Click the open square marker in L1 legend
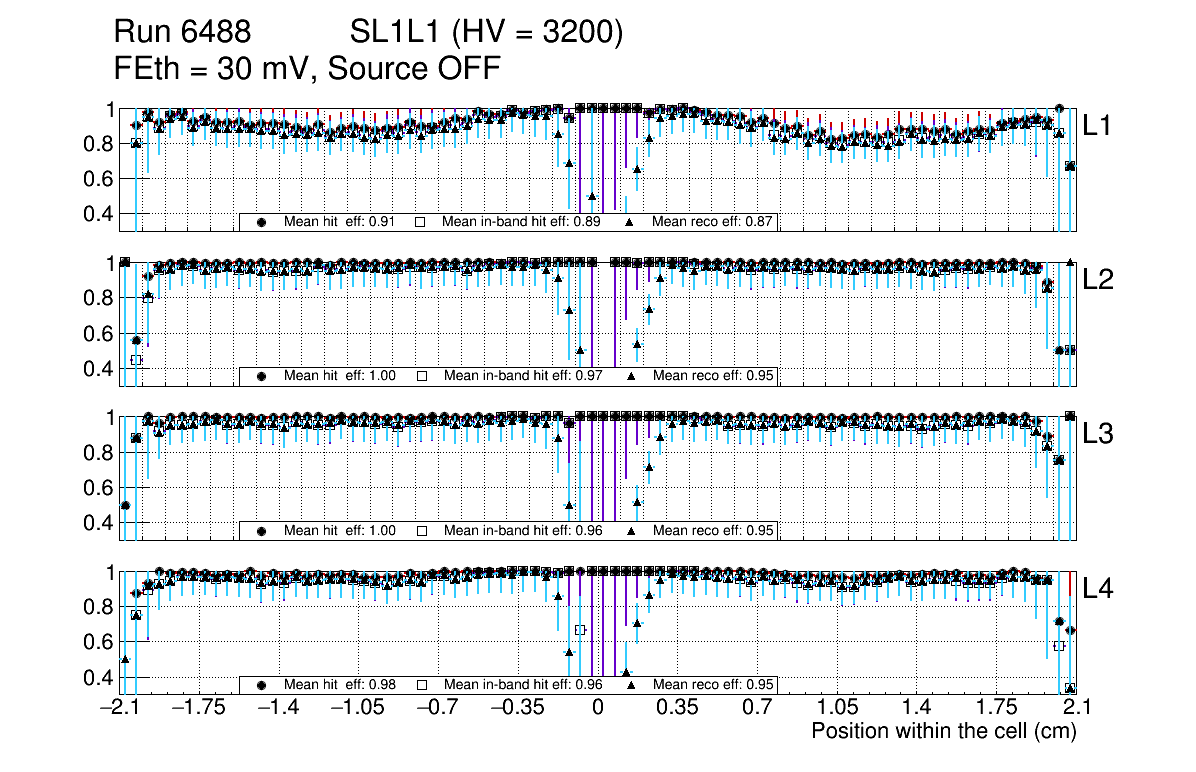This screenshot has height=772, width=1196. 421,222
